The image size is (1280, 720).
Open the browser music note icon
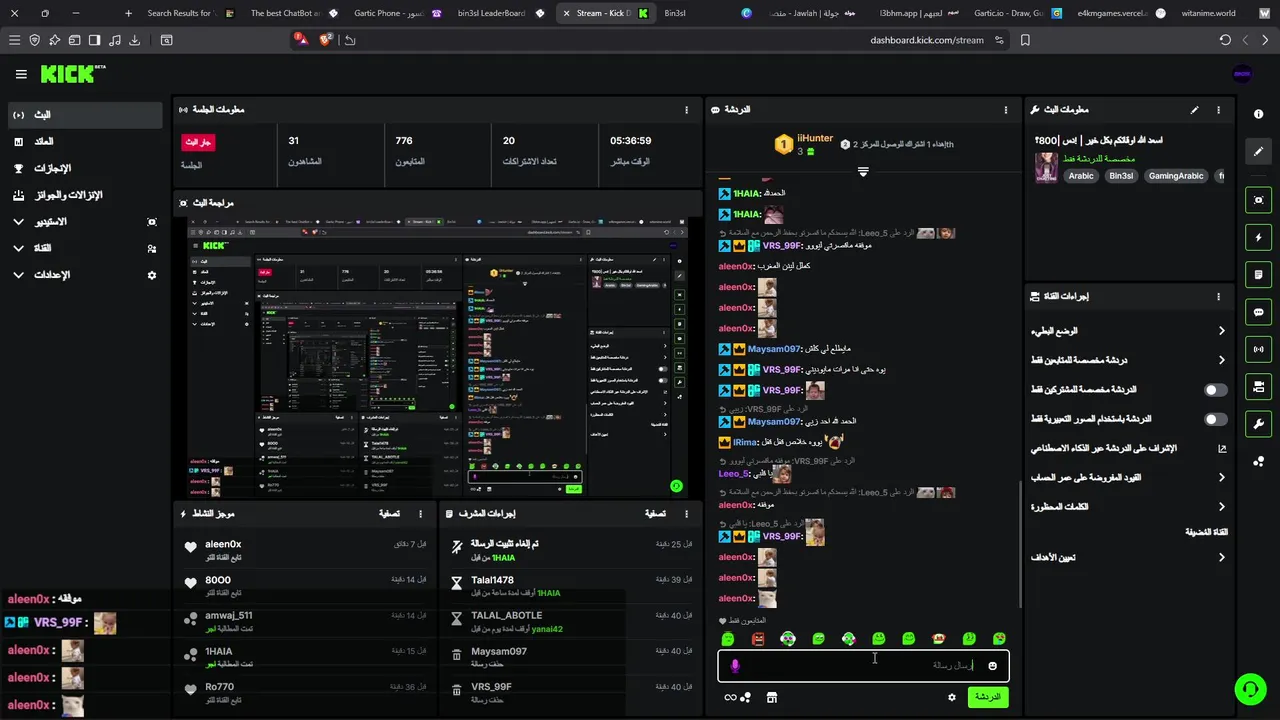pyautogui.click(x=114, y=40)
